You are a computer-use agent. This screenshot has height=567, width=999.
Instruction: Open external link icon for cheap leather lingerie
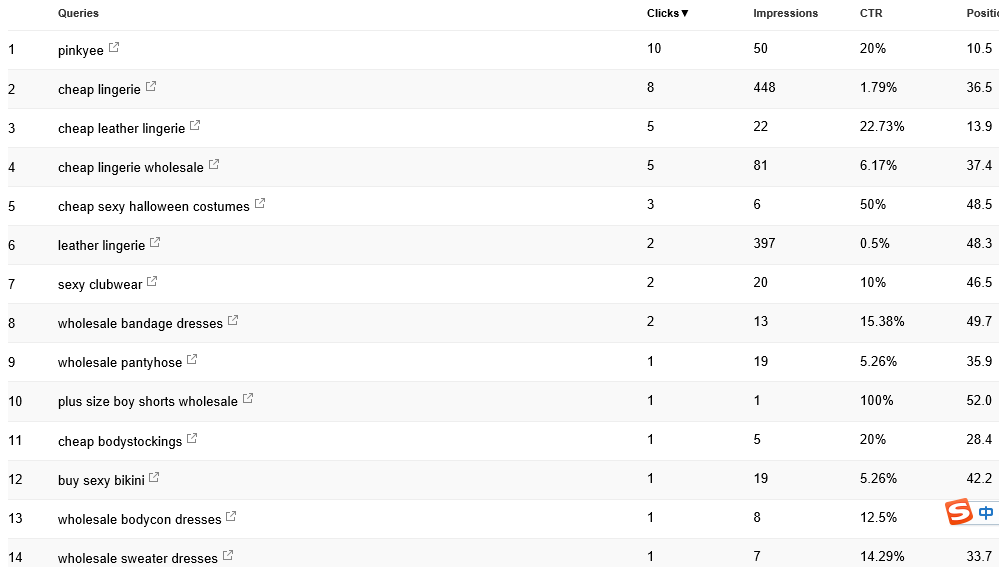click(x=195, y=126)
